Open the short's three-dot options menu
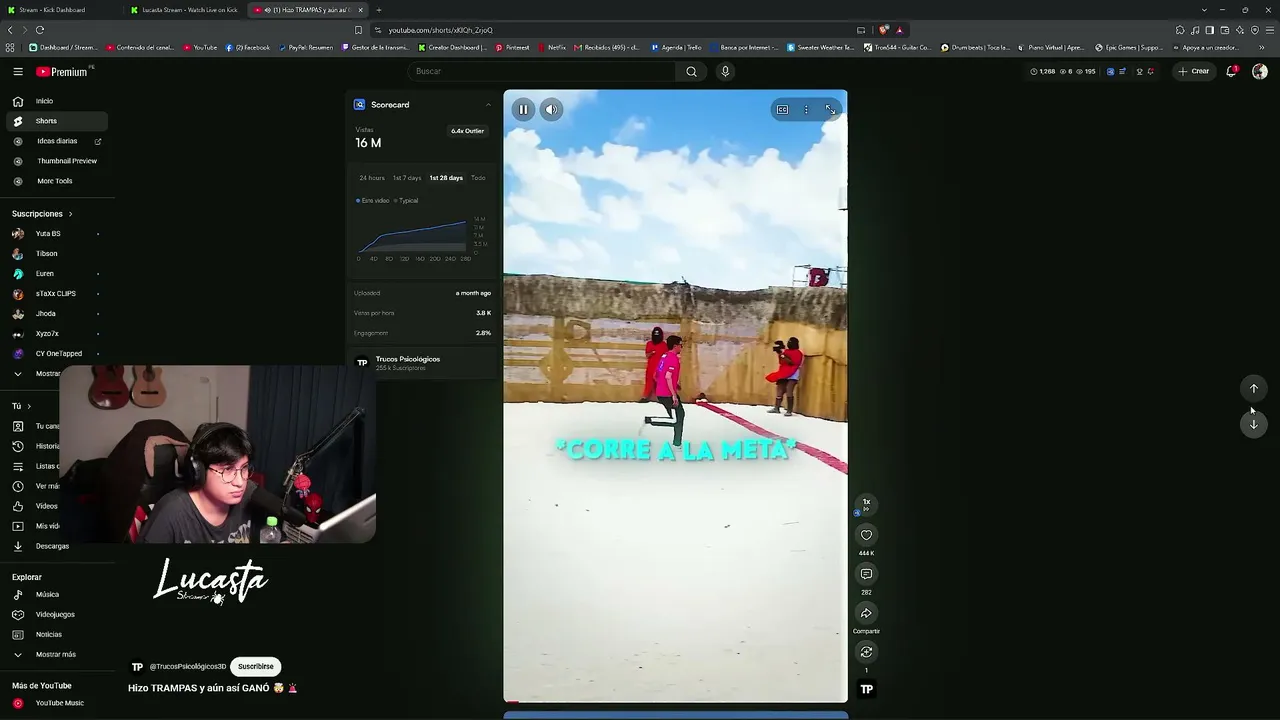 point(806,110)
